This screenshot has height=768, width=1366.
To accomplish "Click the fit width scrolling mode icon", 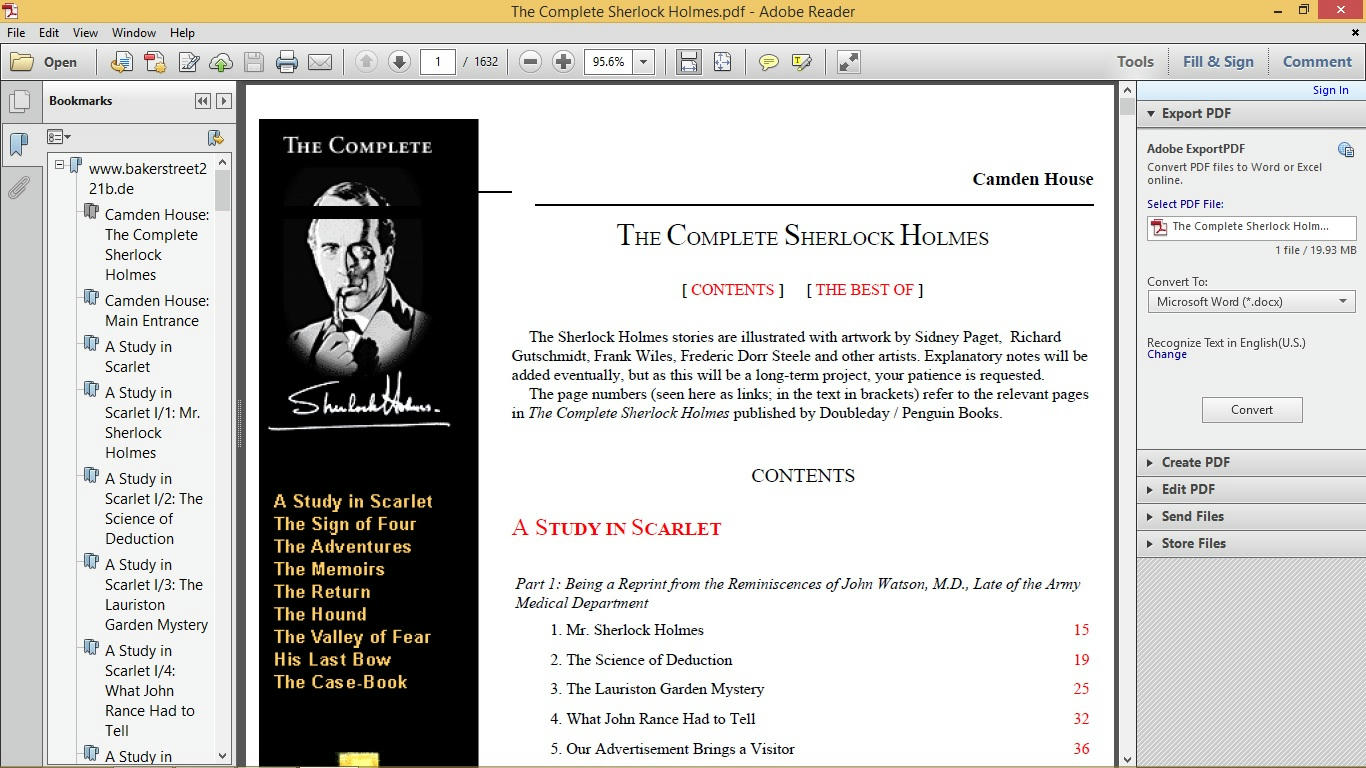I will click(689, 62).
